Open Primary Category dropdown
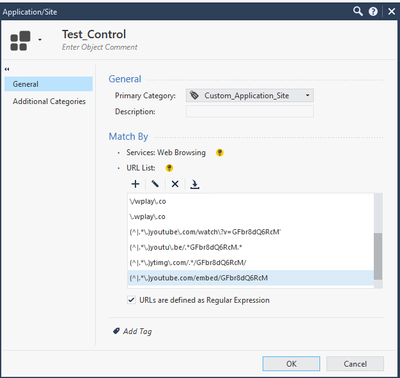Viewport: 400px width, 378px height. pyautogui.click(x=250, y=96)
